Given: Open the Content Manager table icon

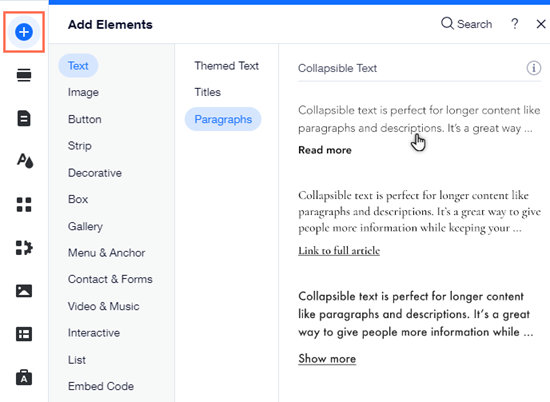Looking at the screenshot, I should (x=24, y=334).
